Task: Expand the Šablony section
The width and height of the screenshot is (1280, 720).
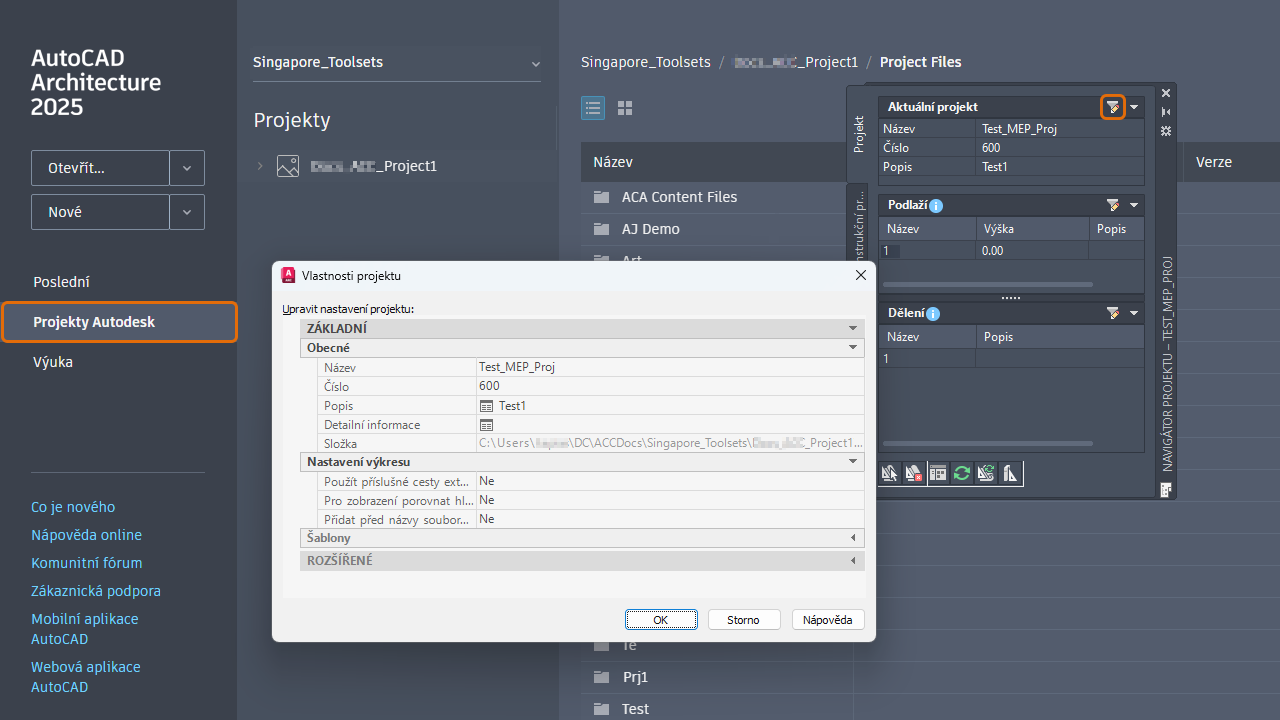Action: (x=853, y=538)
